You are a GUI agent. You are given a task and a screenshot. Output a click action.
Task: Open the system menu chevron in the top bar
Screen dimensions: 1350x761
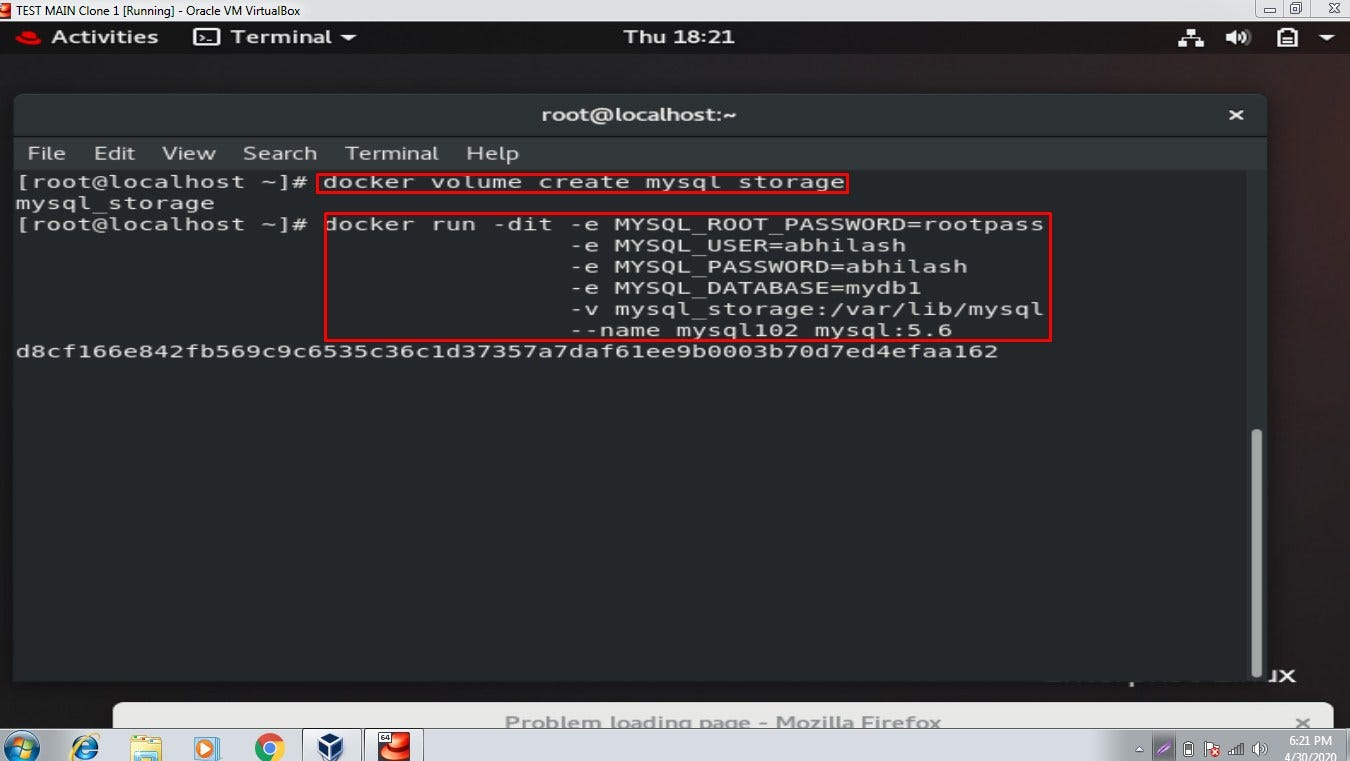coord(1327,37)
